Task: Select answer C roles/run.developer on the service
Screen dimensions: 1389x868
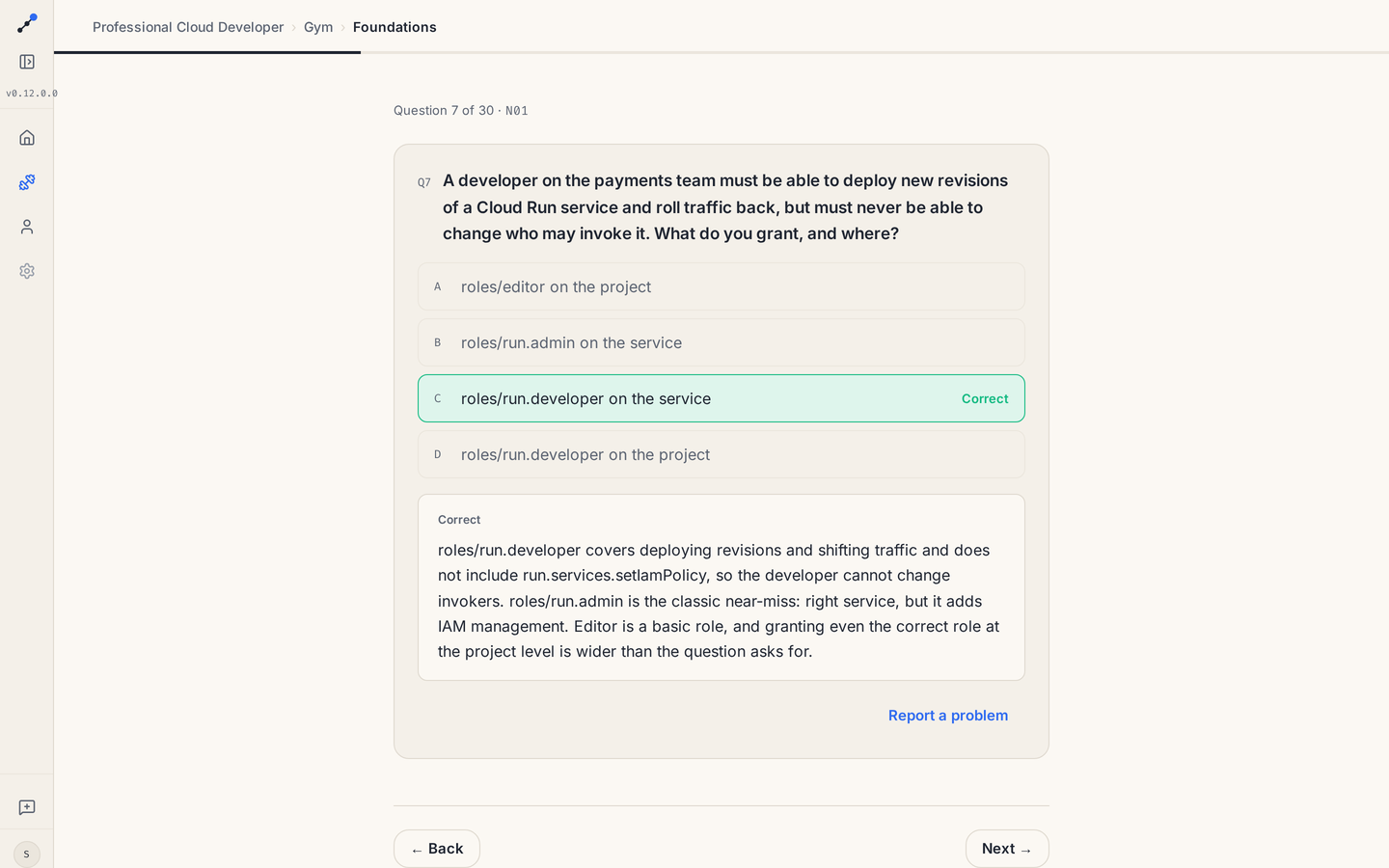Action: click(722, 398)
